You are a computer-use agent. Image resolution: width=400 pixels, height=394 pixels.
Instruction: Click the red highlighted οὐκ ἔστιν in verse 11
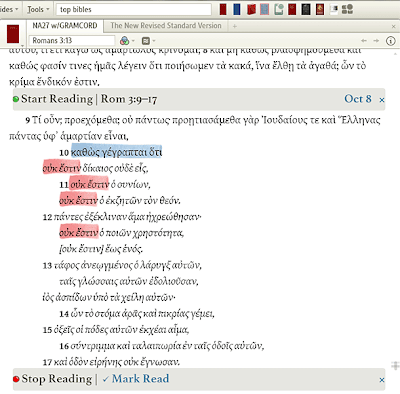point(89,184)
